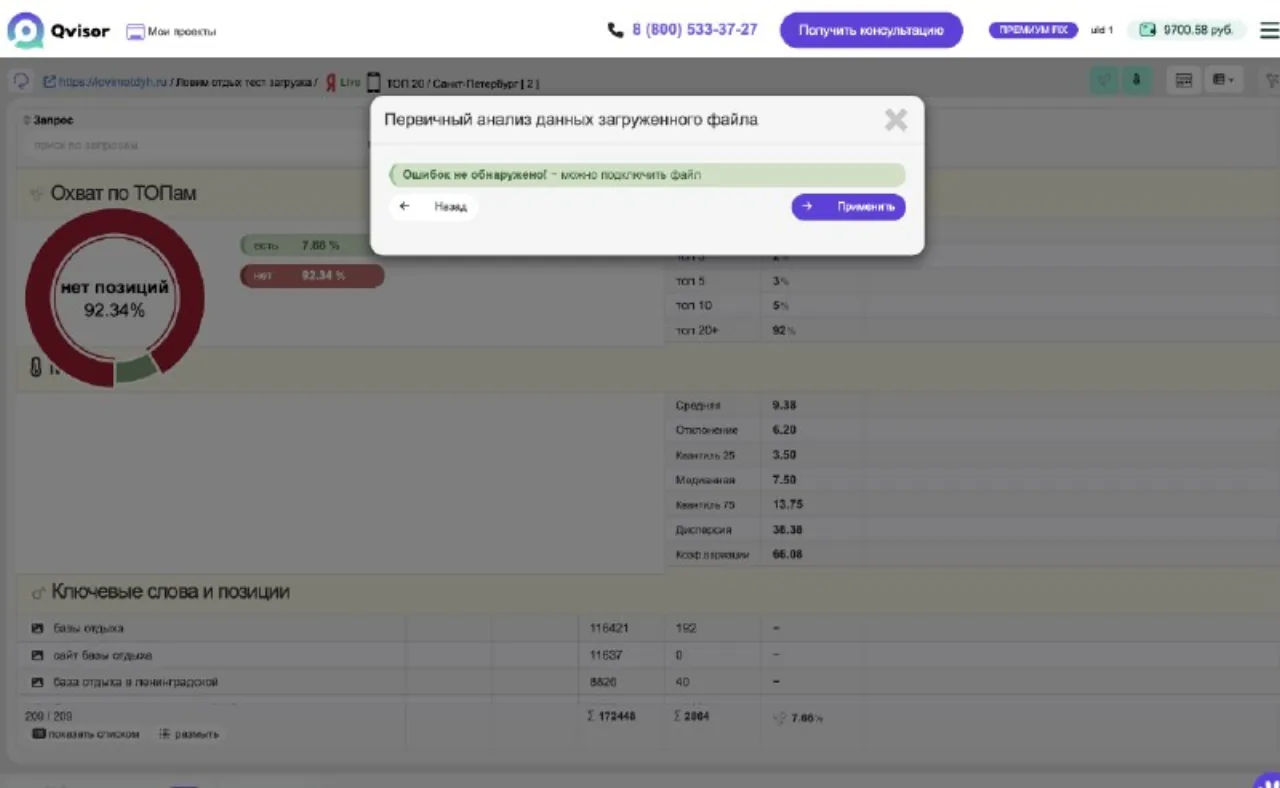Click "Назад" in the dialog
This screenshot has height=788, width=1280.
tap(433, 207)
